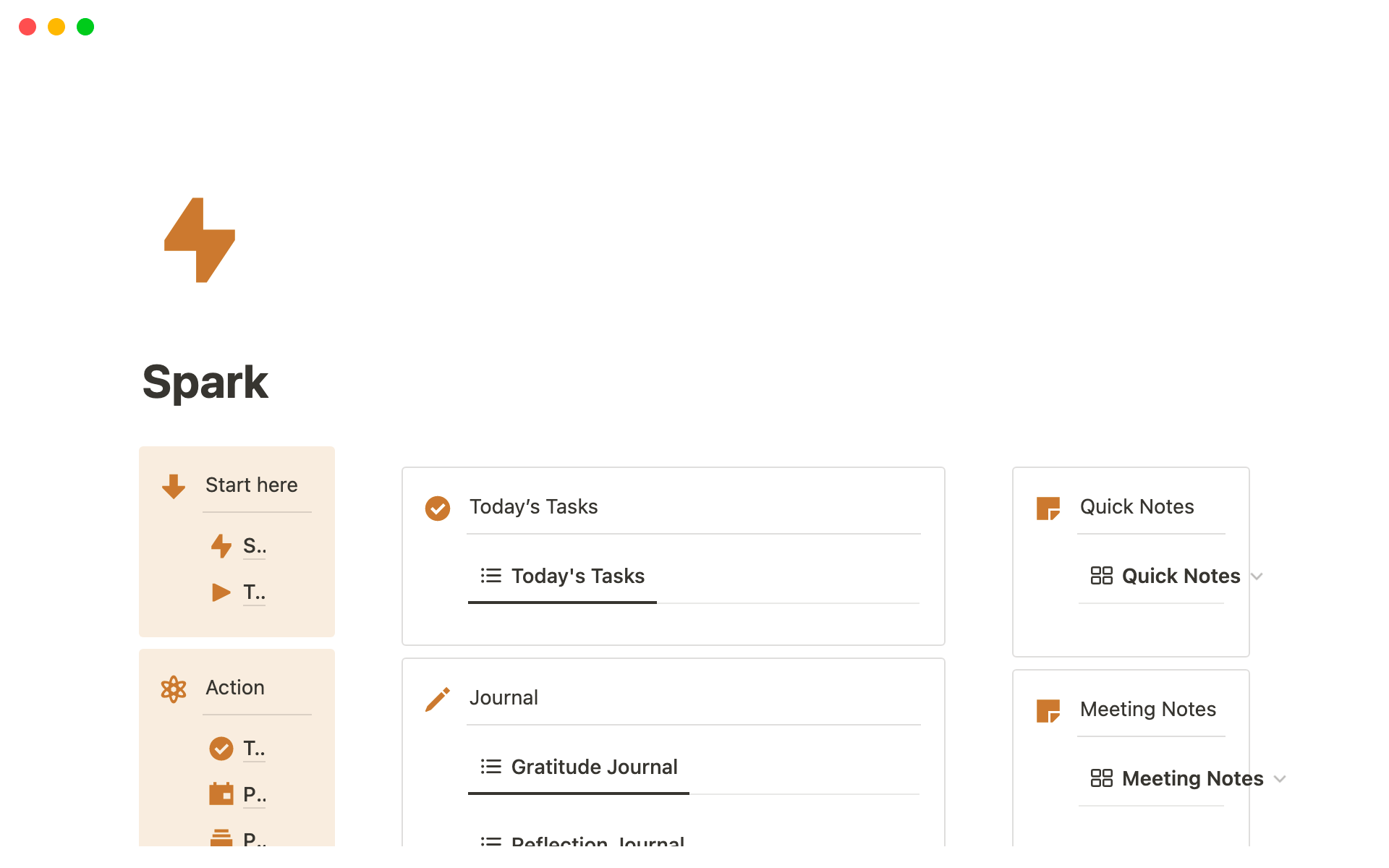Click the Spark page title
Screen dimensions: 1389x868
[x=205, y=382]
